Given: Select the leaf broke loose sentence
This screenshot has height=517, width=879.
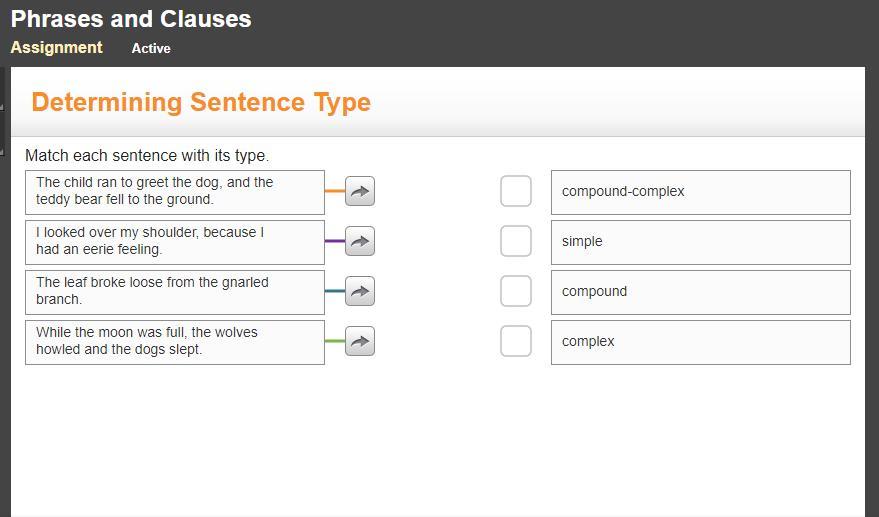Looking at the screenshot, I should (x=175, y=292).
